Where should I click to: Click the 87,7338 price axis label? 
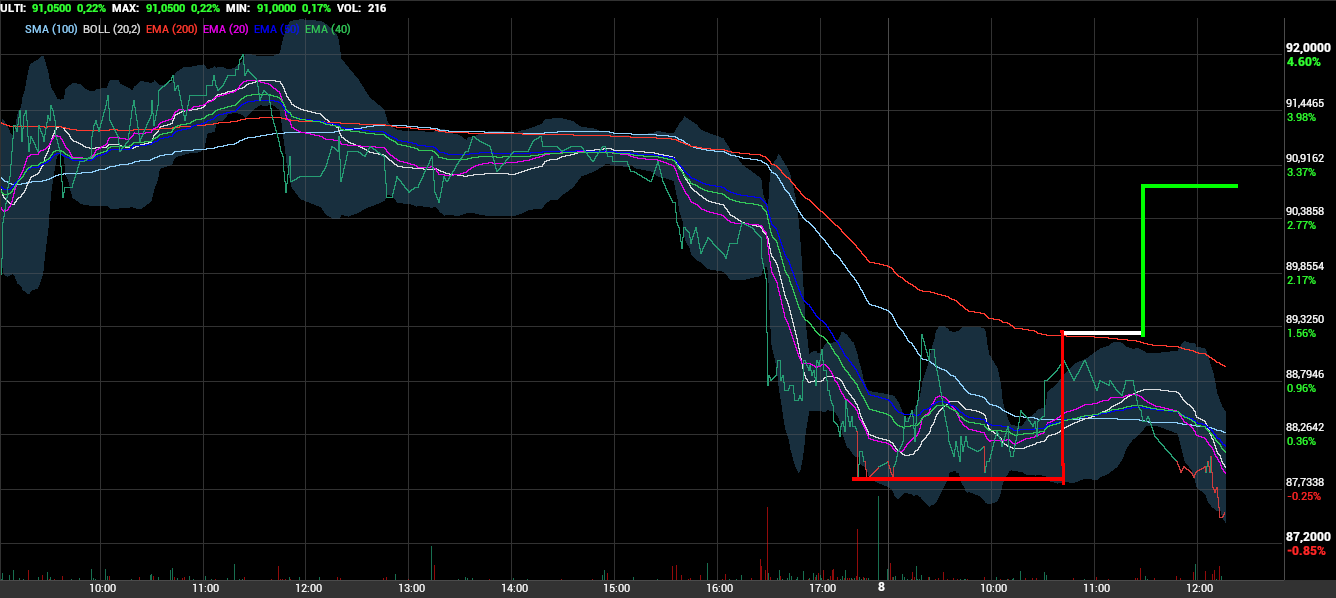point(1306,481)
